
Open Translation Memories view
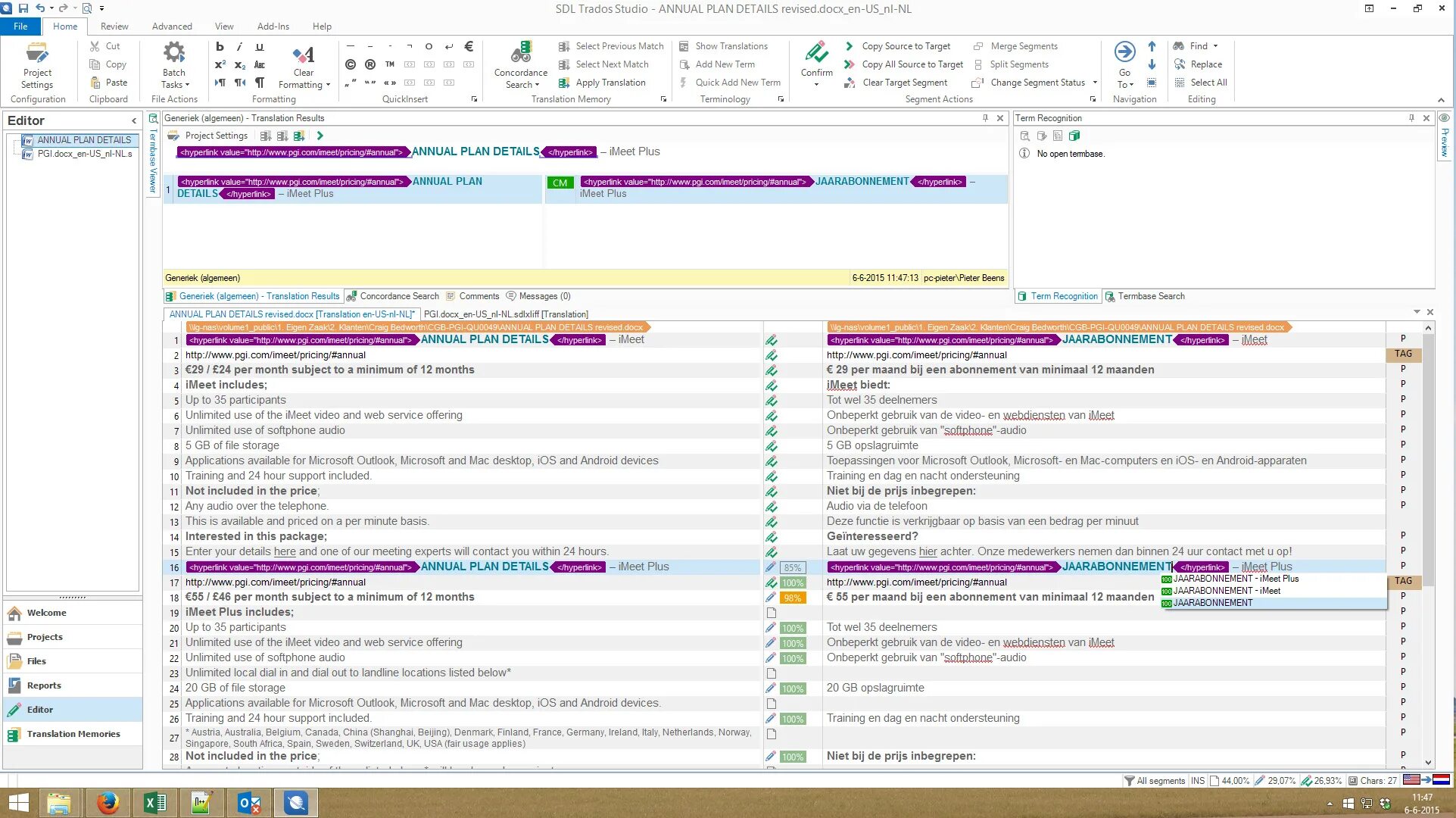click(x=73, y=734)
